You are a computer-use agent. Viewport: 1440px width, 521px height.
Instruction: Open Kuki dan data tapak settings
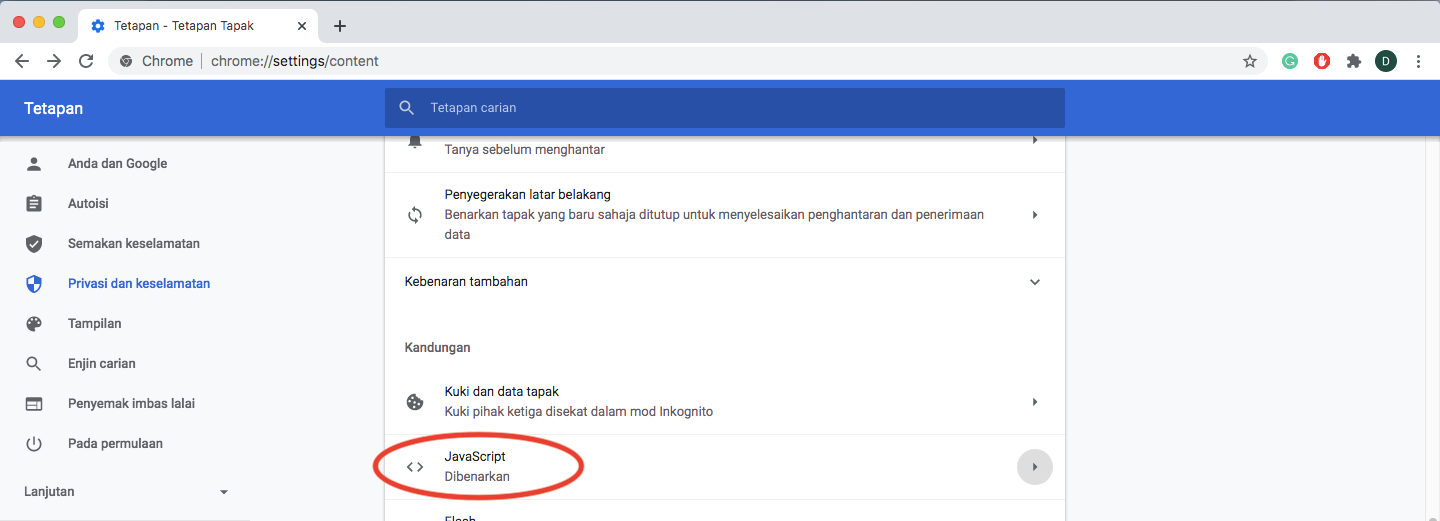tap(725, 402)
